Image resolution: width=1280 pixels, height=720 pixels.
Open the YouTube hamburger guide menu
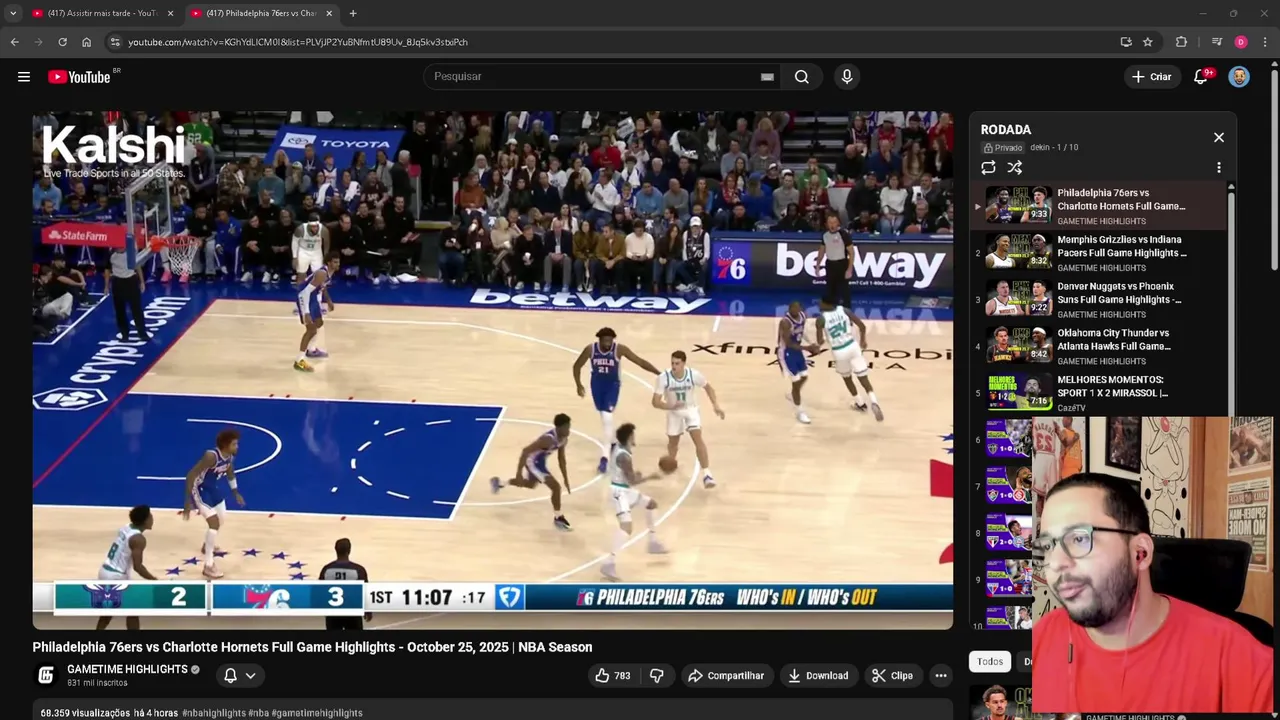[24, 77]
